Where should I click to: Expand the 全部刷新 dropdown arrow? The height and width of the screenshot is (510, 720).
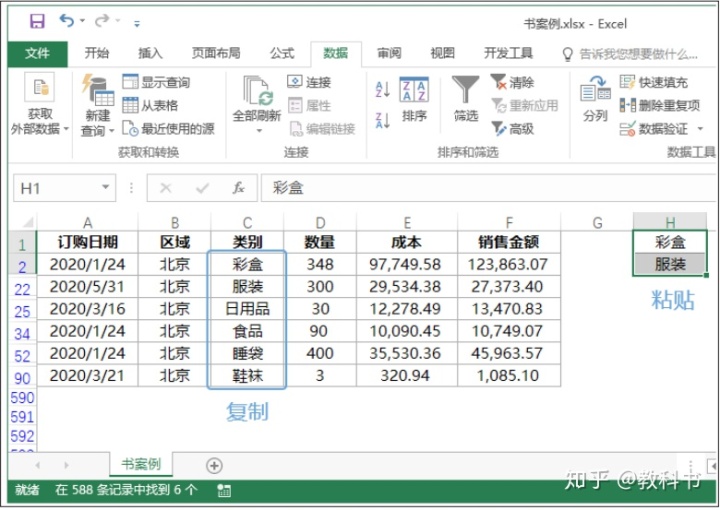[x=259, y=131]
